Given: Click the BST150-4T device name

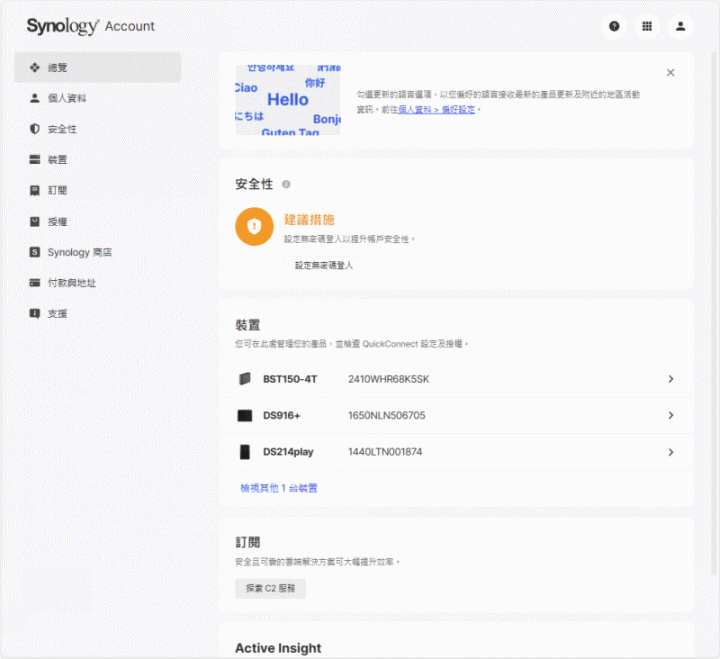Looking at the screenshot, I should 290,379.
